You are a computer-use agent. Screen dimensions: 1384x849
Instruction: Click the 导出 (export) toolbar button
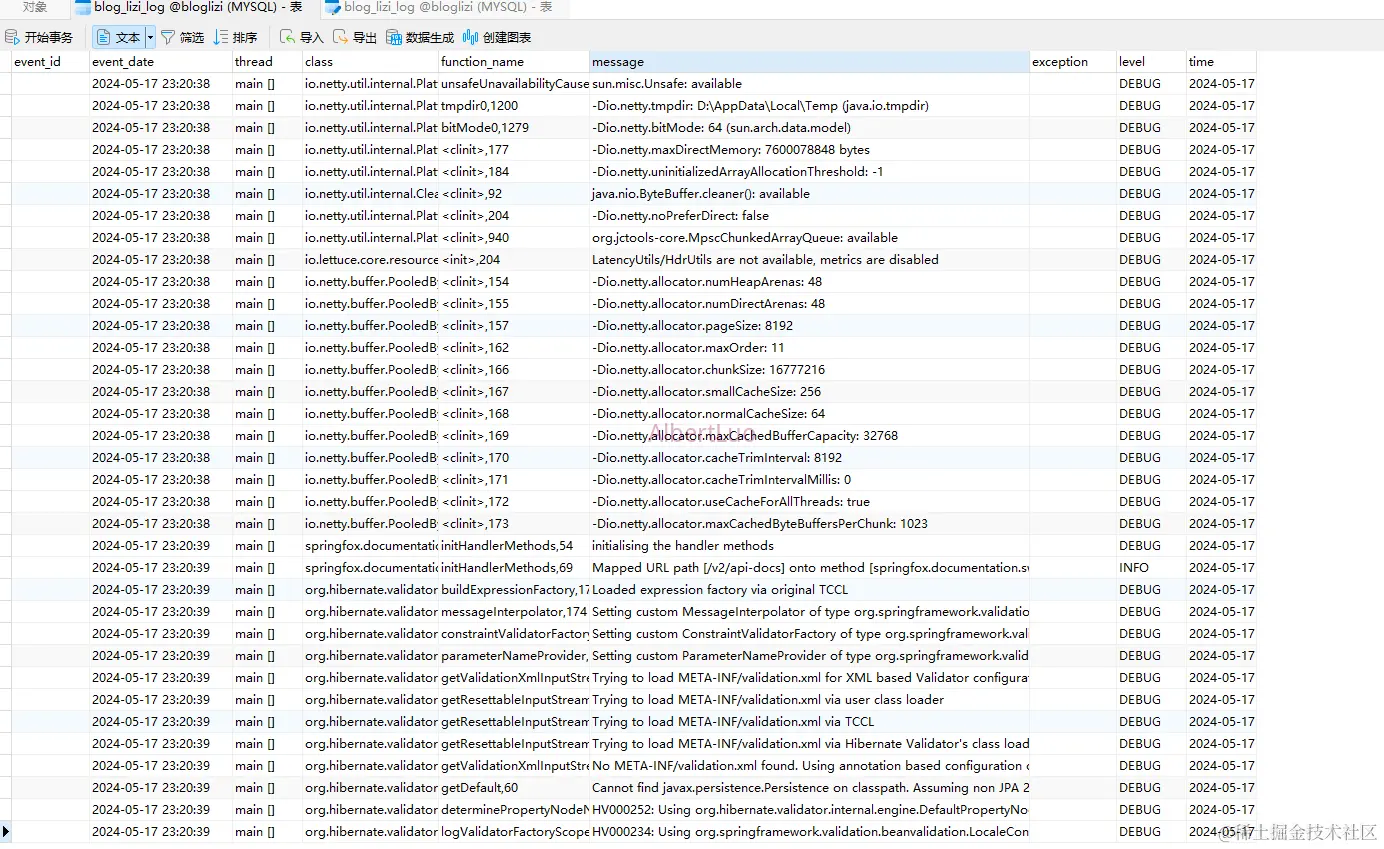355,37
